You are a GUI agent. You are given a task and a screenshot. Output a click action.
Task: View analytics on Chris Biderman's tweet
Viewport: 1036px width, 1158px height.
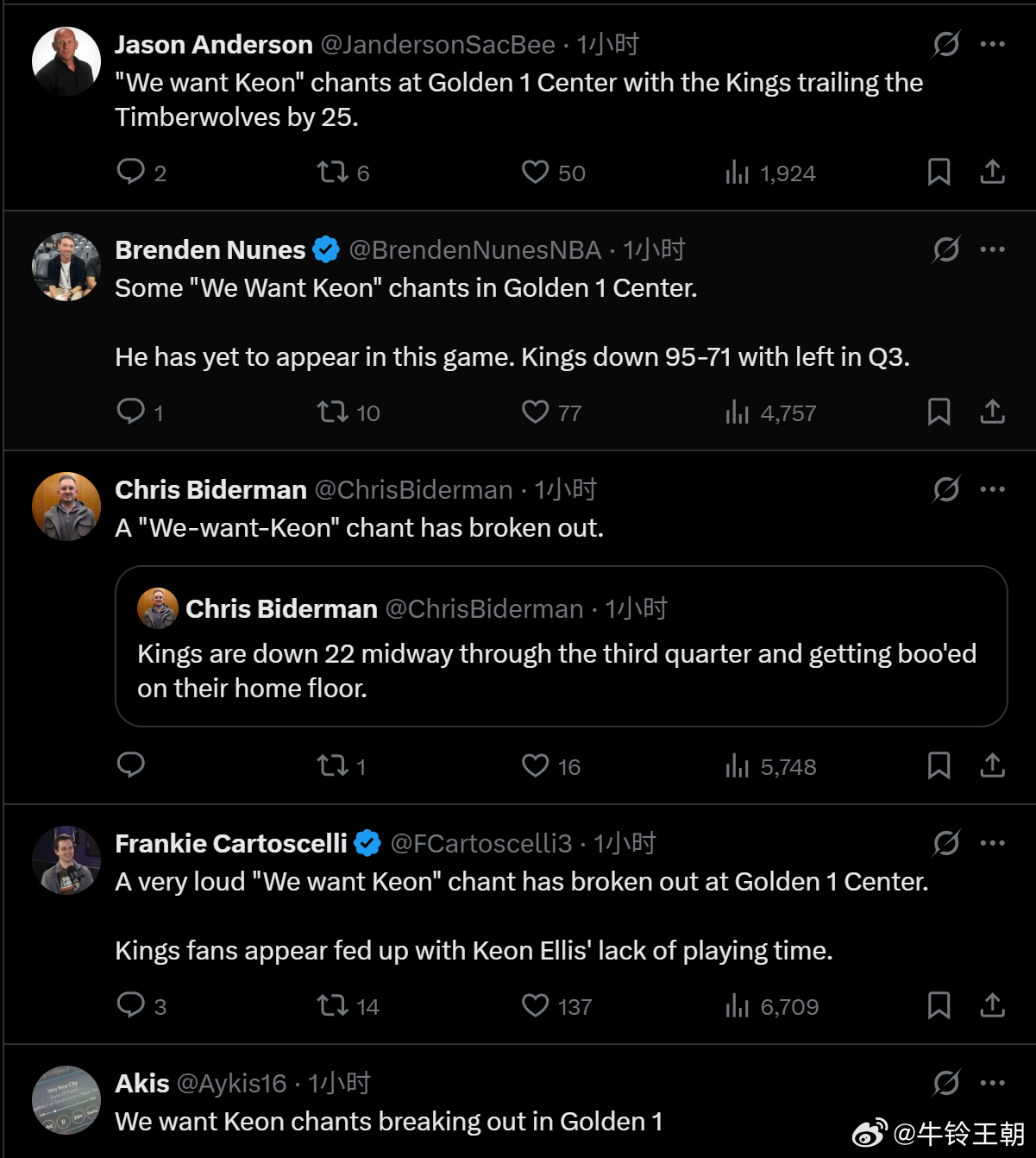(738, 765)
